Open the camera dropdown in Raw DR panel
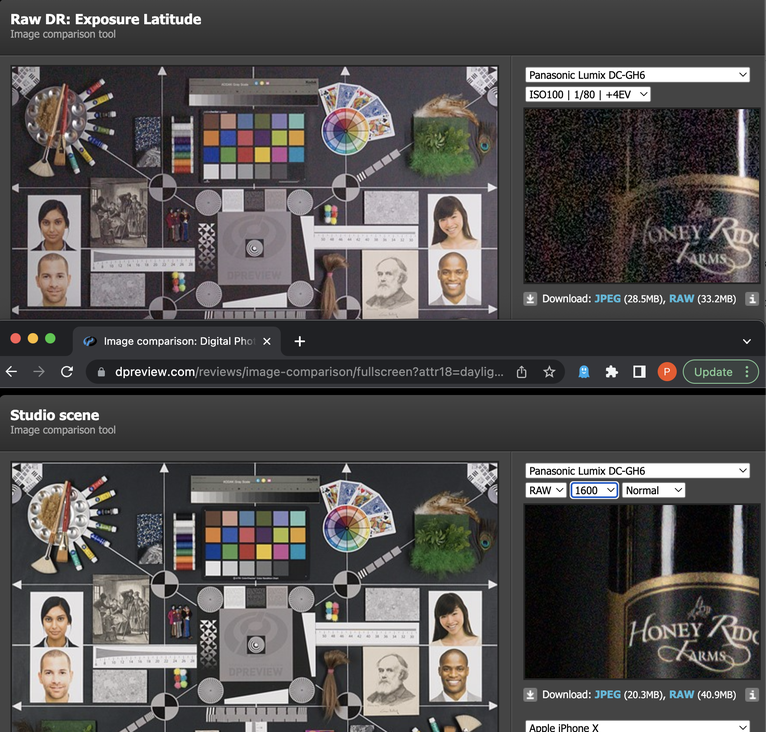Screen dimensions: 766x732 pyautogui.click(x=637, y=75)
